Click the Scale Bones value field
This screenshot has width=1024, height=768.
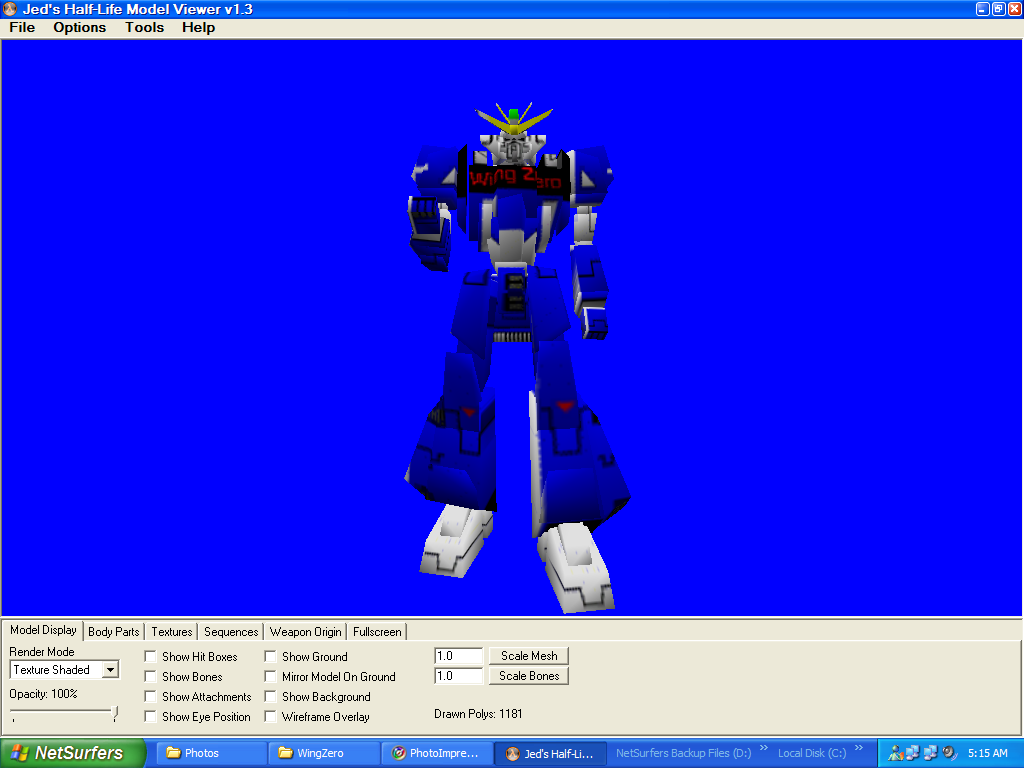click(x=458, y=676)
